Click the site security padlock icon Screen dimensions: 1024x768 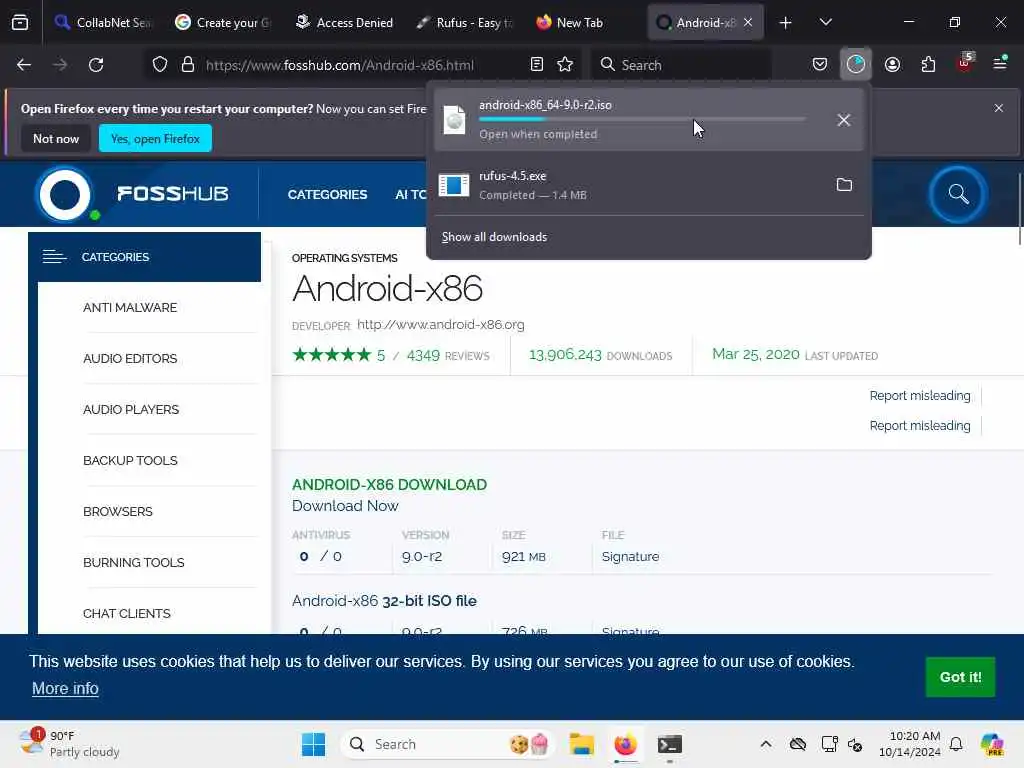click(188, 65)
